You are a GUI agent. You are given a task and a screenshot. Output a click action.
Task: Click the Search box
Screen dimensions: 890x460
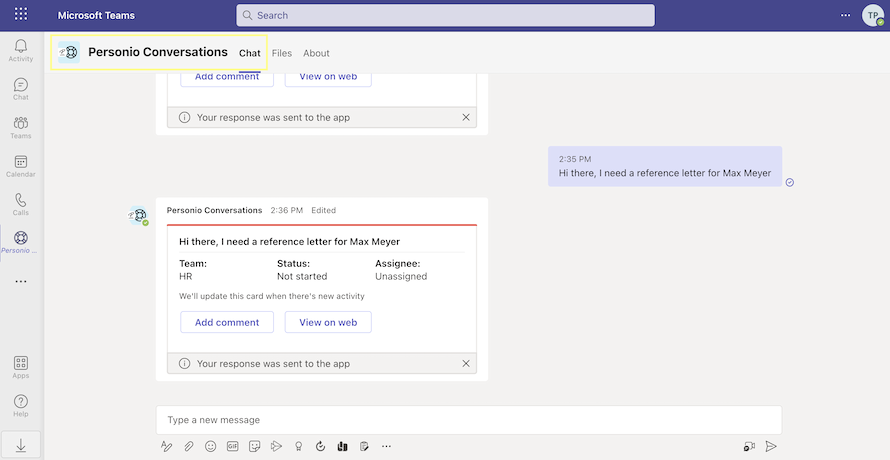[446, 15]
